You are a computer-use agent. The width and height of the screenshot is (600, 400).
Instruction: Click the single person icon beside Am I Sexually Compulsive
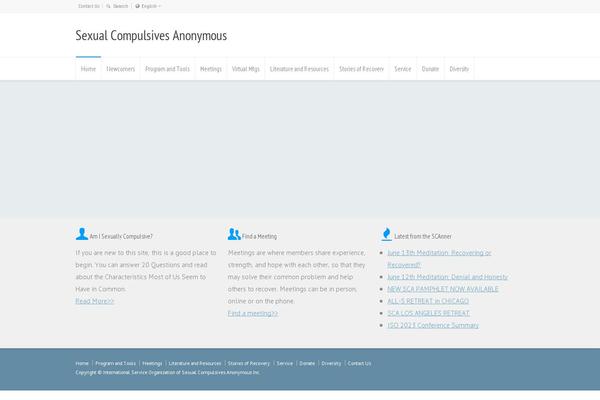click(x=82, y=234)
